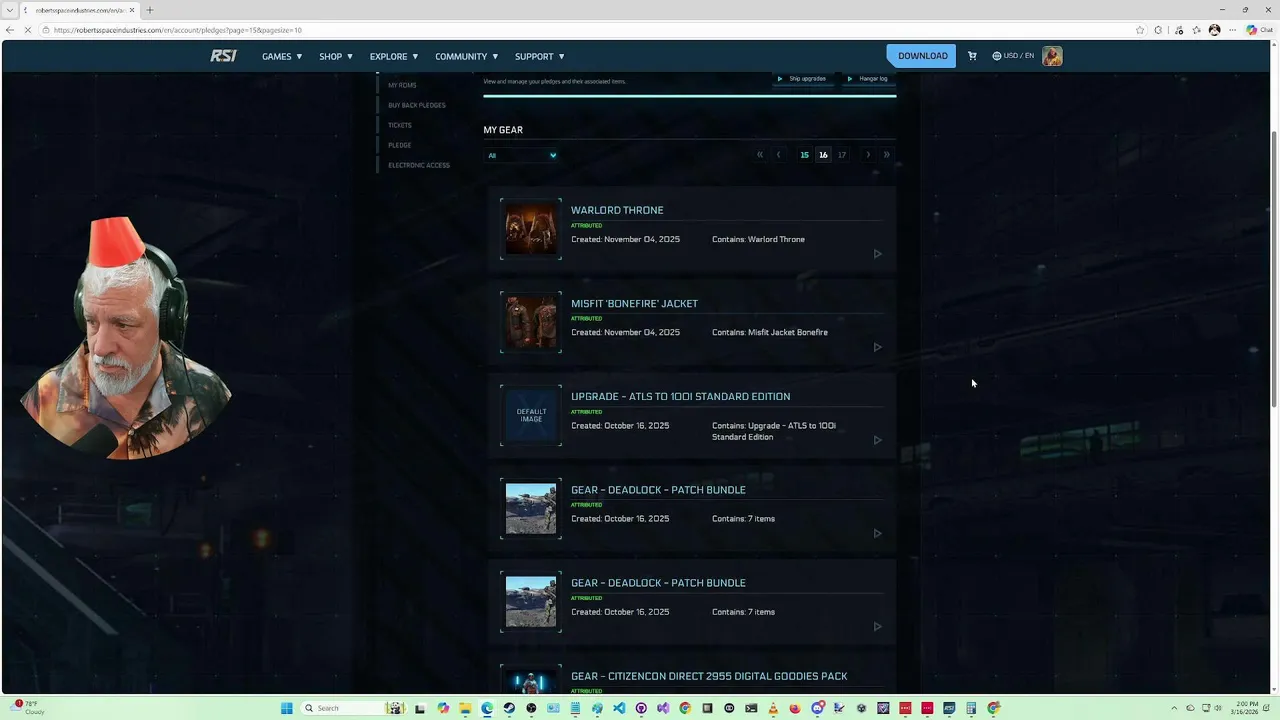This screenshot has height=720, width=1280.
Task: Select Tickets in account sidebar
Action: [400, 125]
